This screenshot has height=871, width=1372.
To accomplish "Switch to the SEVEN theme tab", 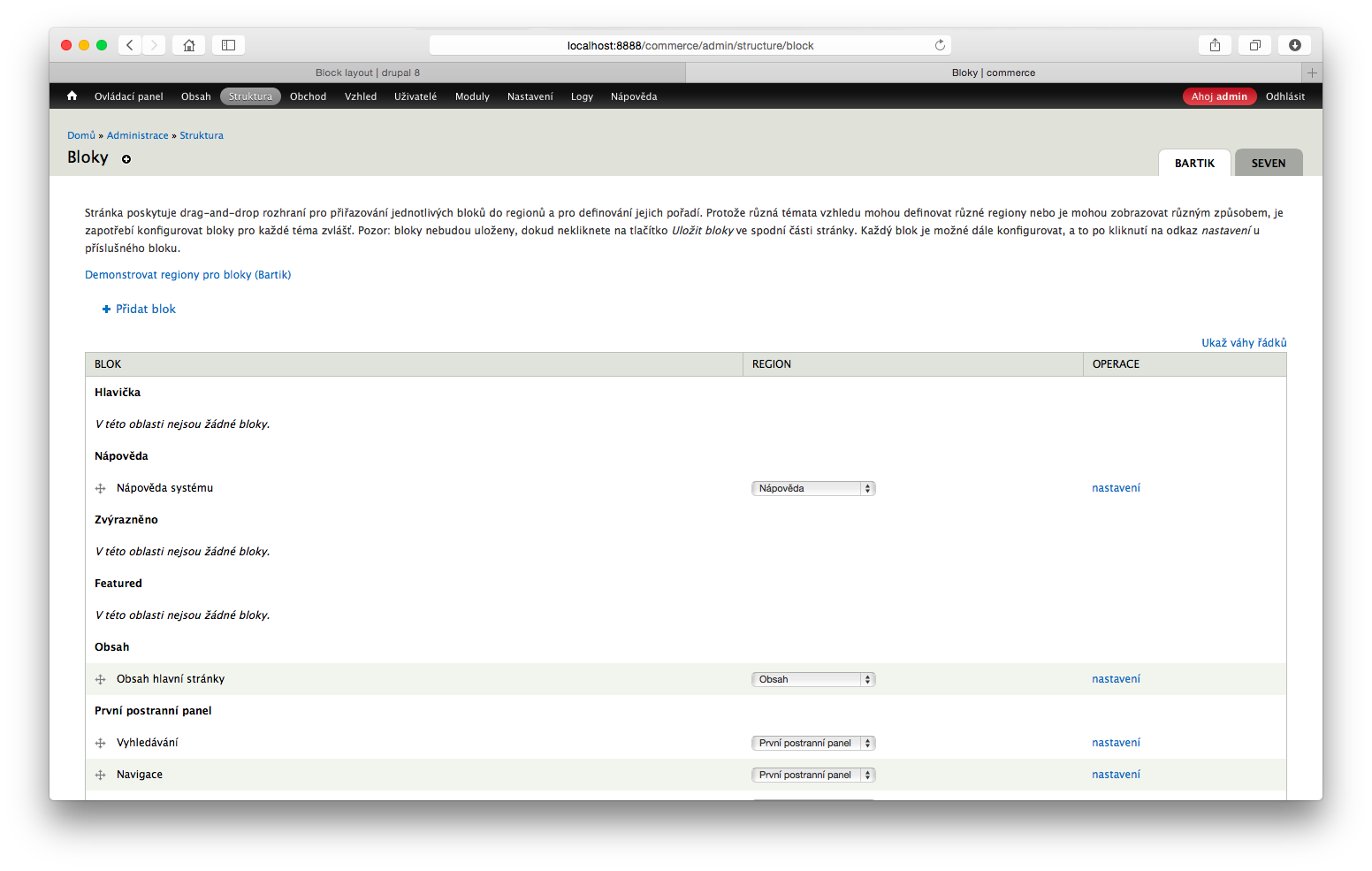I will [x=1269, y=163].
